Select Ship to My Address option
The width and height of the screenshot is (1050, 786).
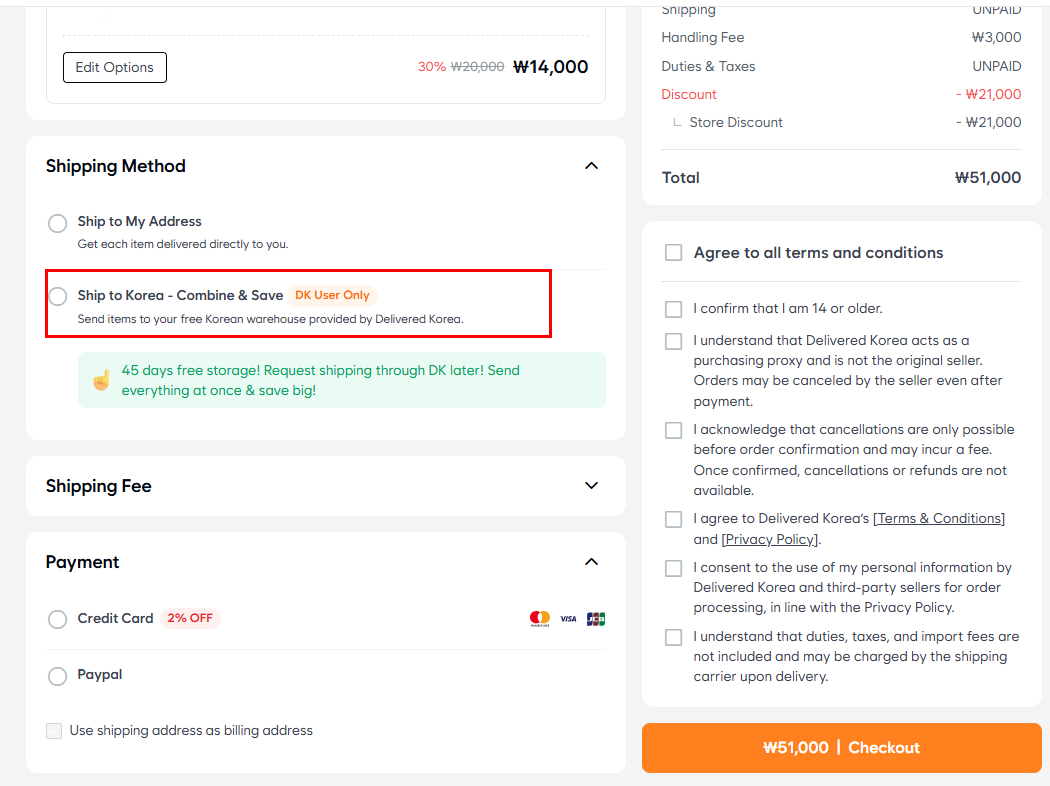tap(58, 223)
